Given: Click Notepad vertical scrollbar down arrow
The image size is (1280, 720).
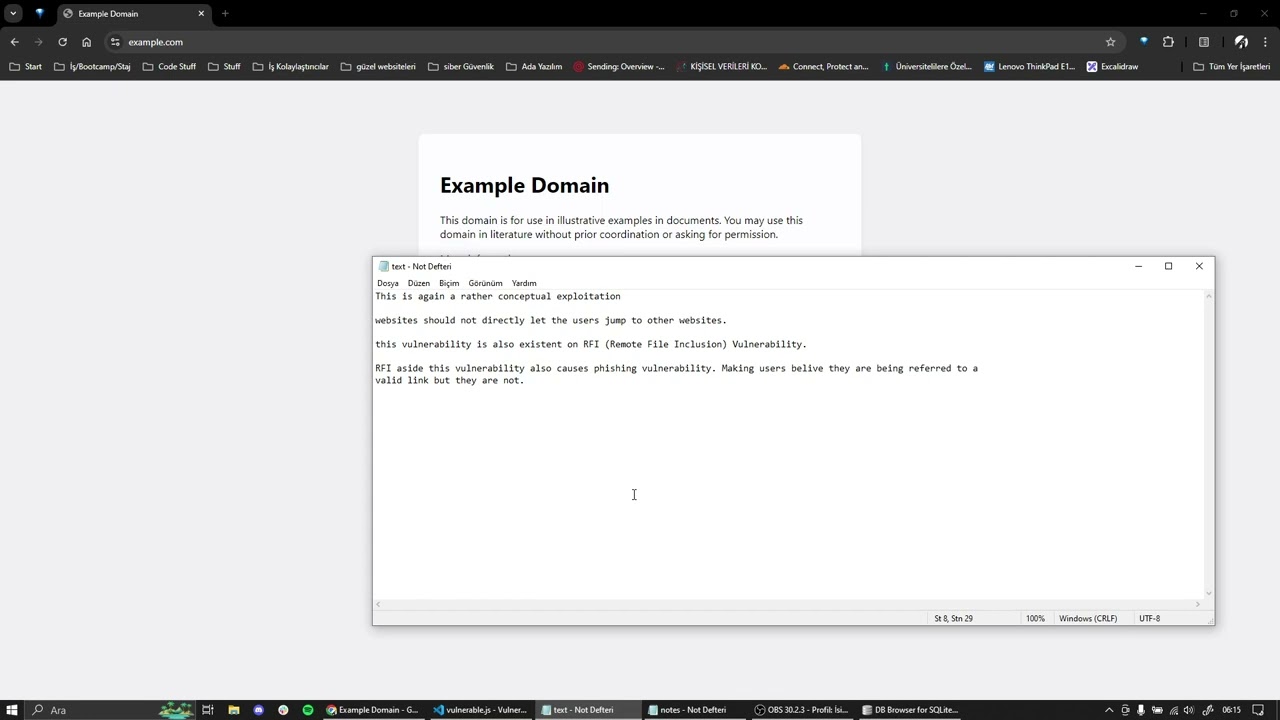Looking at the screenshot, I should click(1209, 593).
